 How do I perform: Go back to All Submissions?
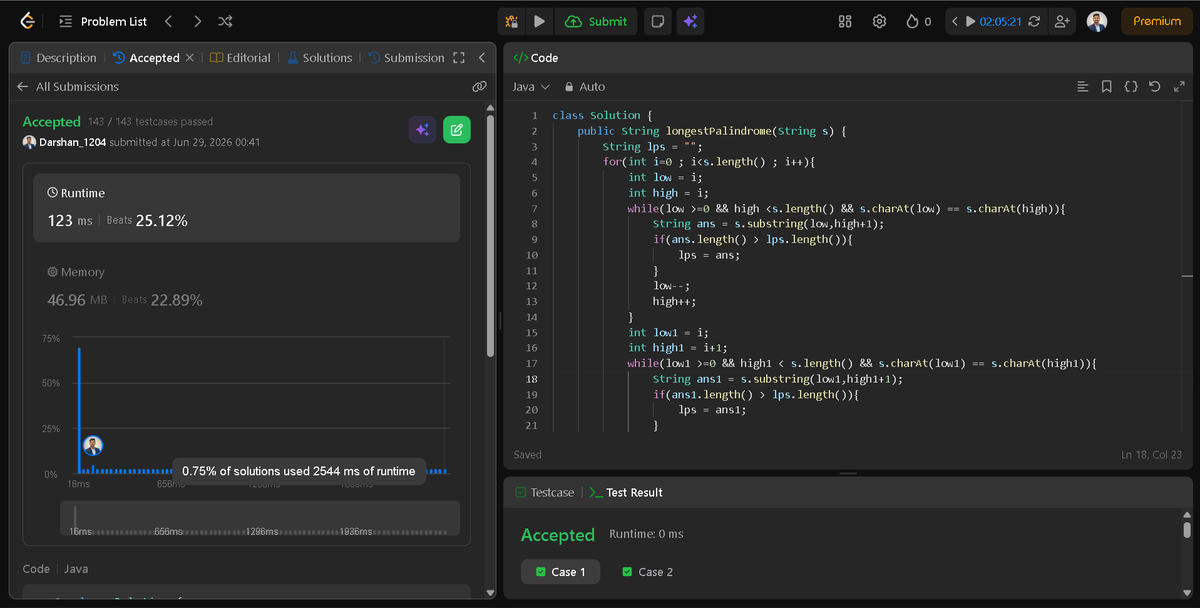coord(67,87)
